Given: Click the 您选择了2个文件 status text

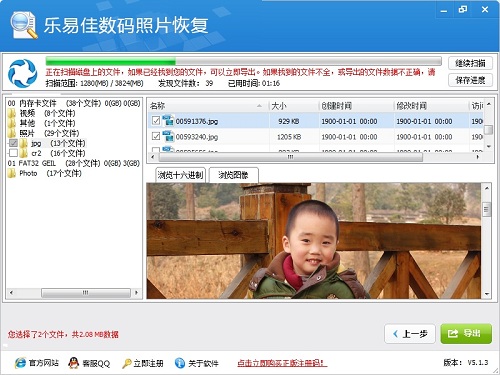Looking at the screenshot, I should click(63, 334).
